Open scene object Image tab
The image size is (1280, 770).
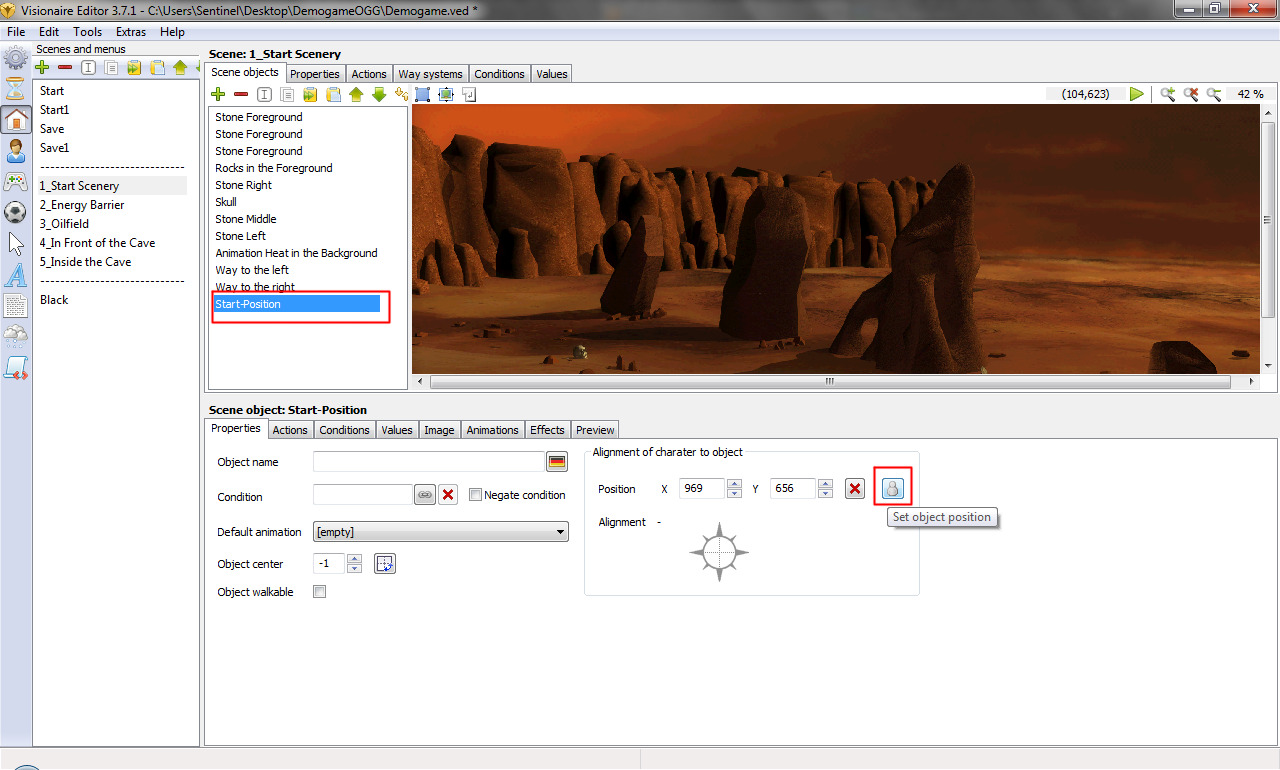coord(439,430)
